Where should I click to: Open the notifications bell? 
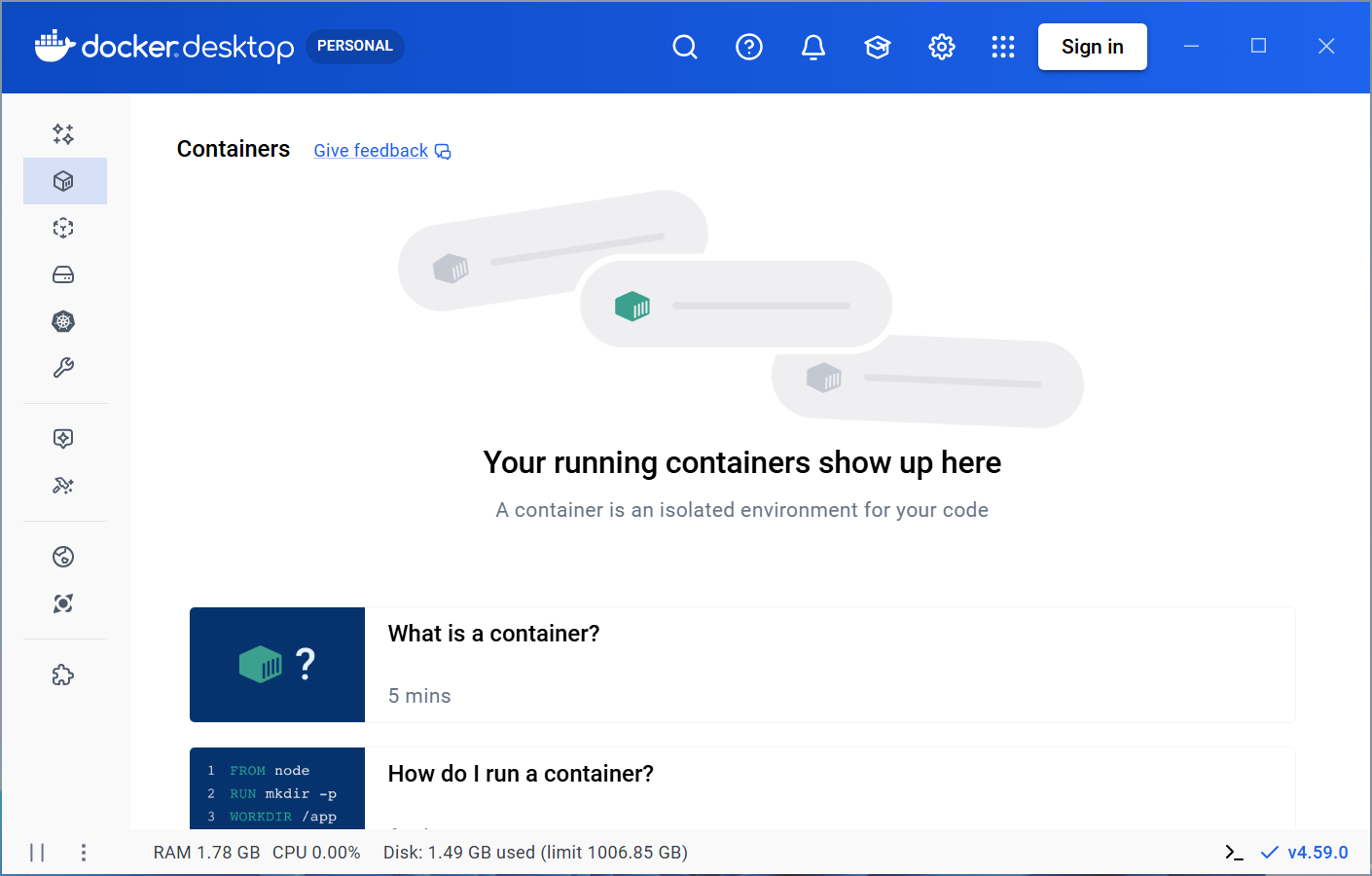[813, 46]
